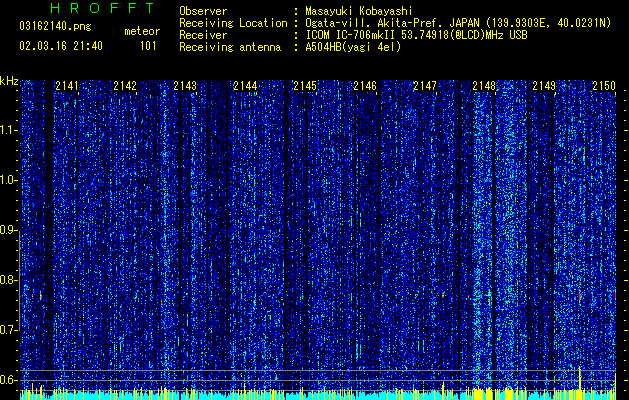The image size is (629, 400).
Task: Click the 2150 time marker
Action: (x=604, y=86)
